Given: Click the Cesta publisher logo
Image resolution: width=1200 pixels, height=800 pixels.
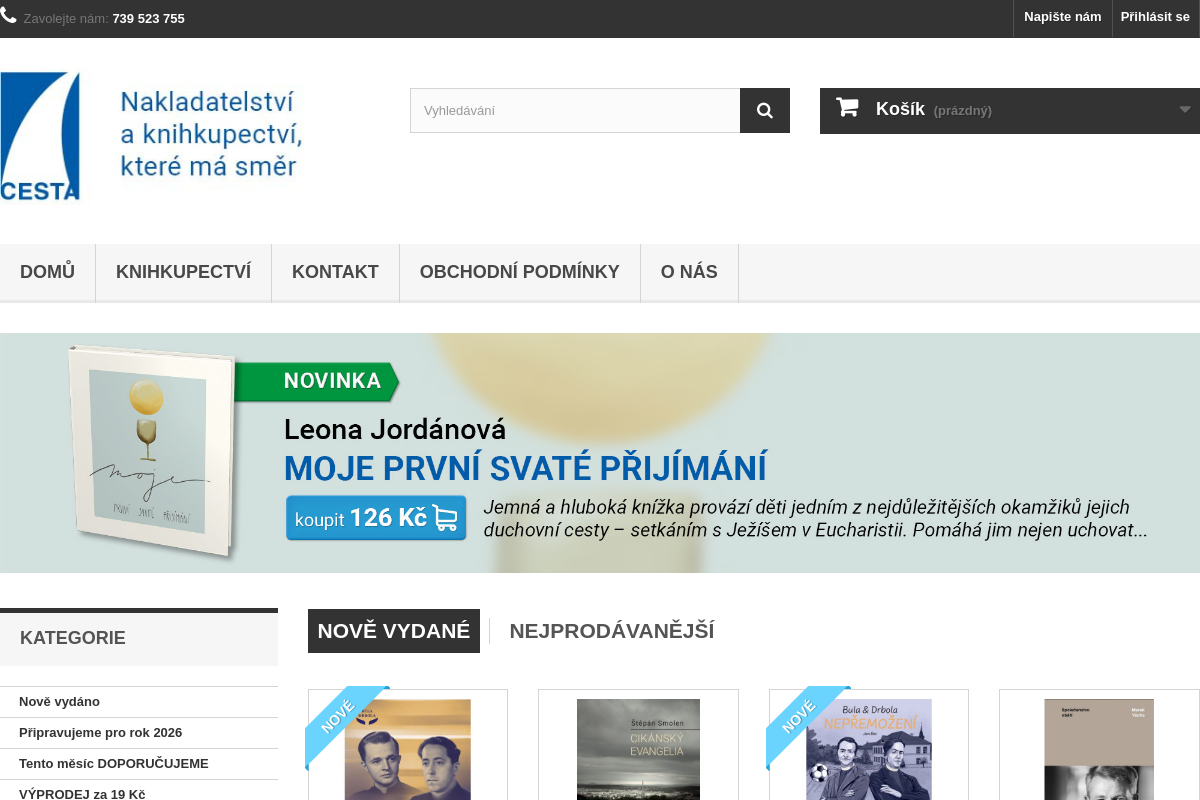Looking at the screenshot, I should pyautogui.click(x=152, y=136).
